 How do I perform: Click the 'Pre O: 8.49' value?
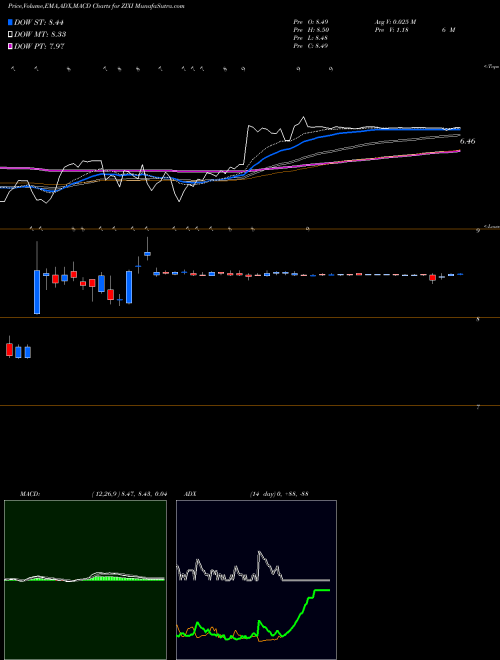click(x=311, y=21)
